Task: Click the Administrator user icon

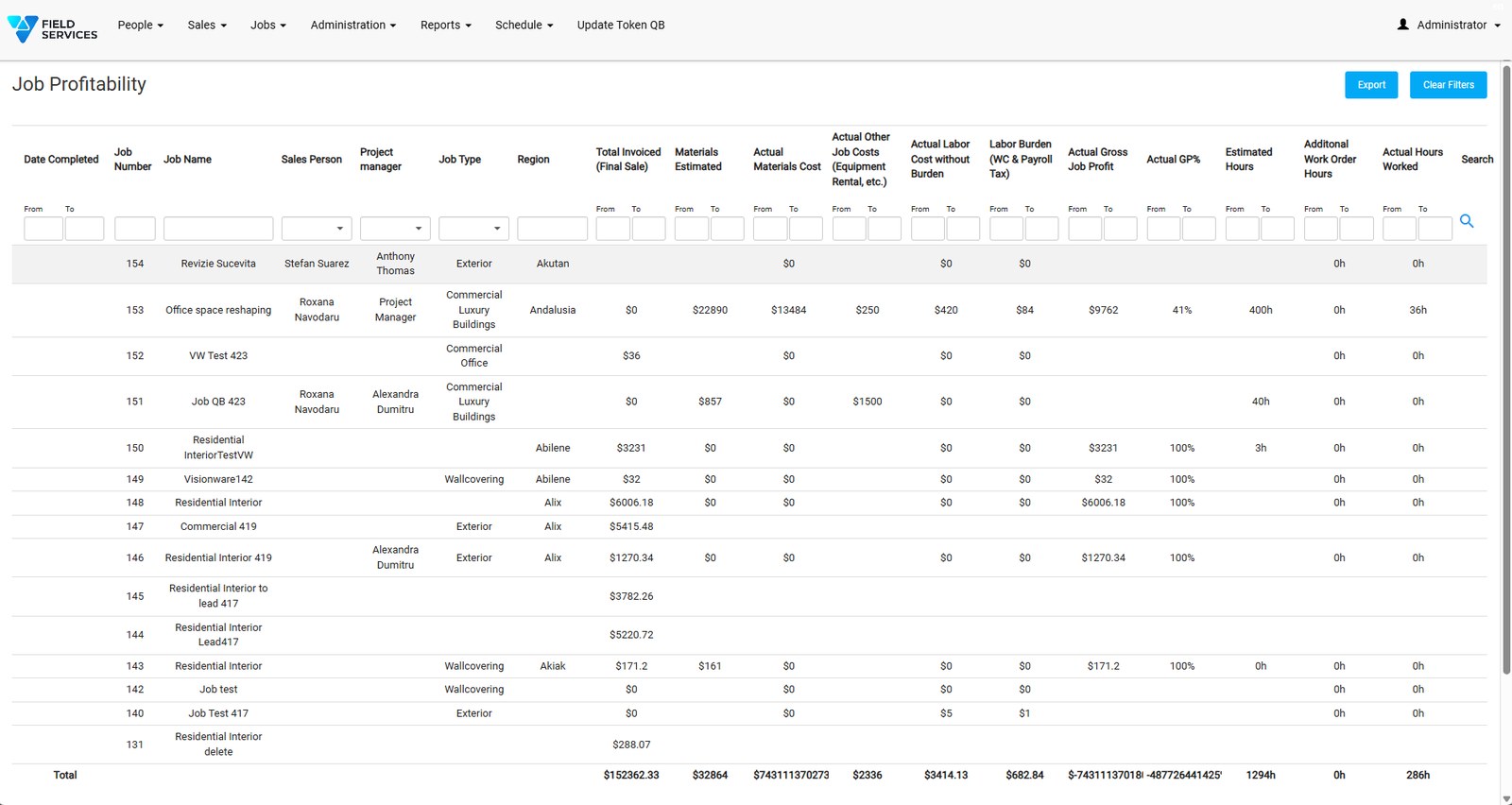Action: click(x=1403, y=25)
